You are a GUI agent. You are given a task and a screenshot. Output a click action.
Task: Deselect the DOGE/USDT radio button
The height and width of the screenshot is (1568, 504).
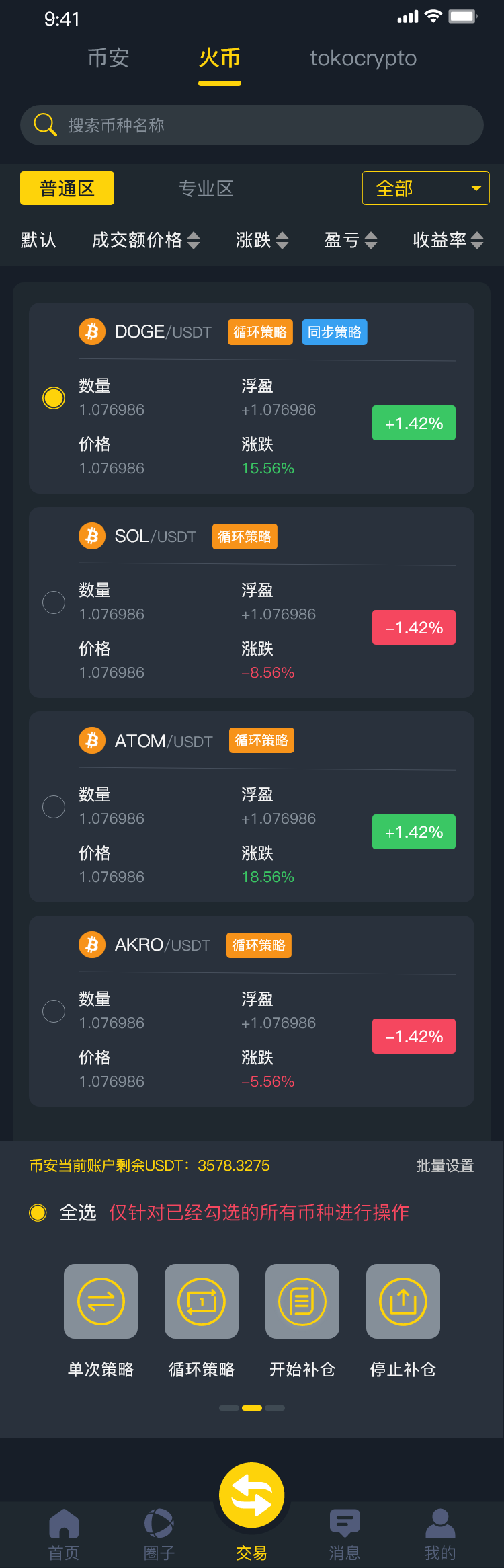(54, 398)
